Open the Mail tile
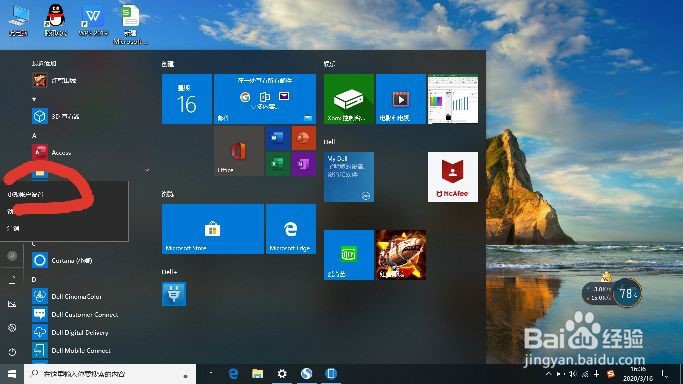The width and height of the screenshot is (683, 384). (265, 99)
